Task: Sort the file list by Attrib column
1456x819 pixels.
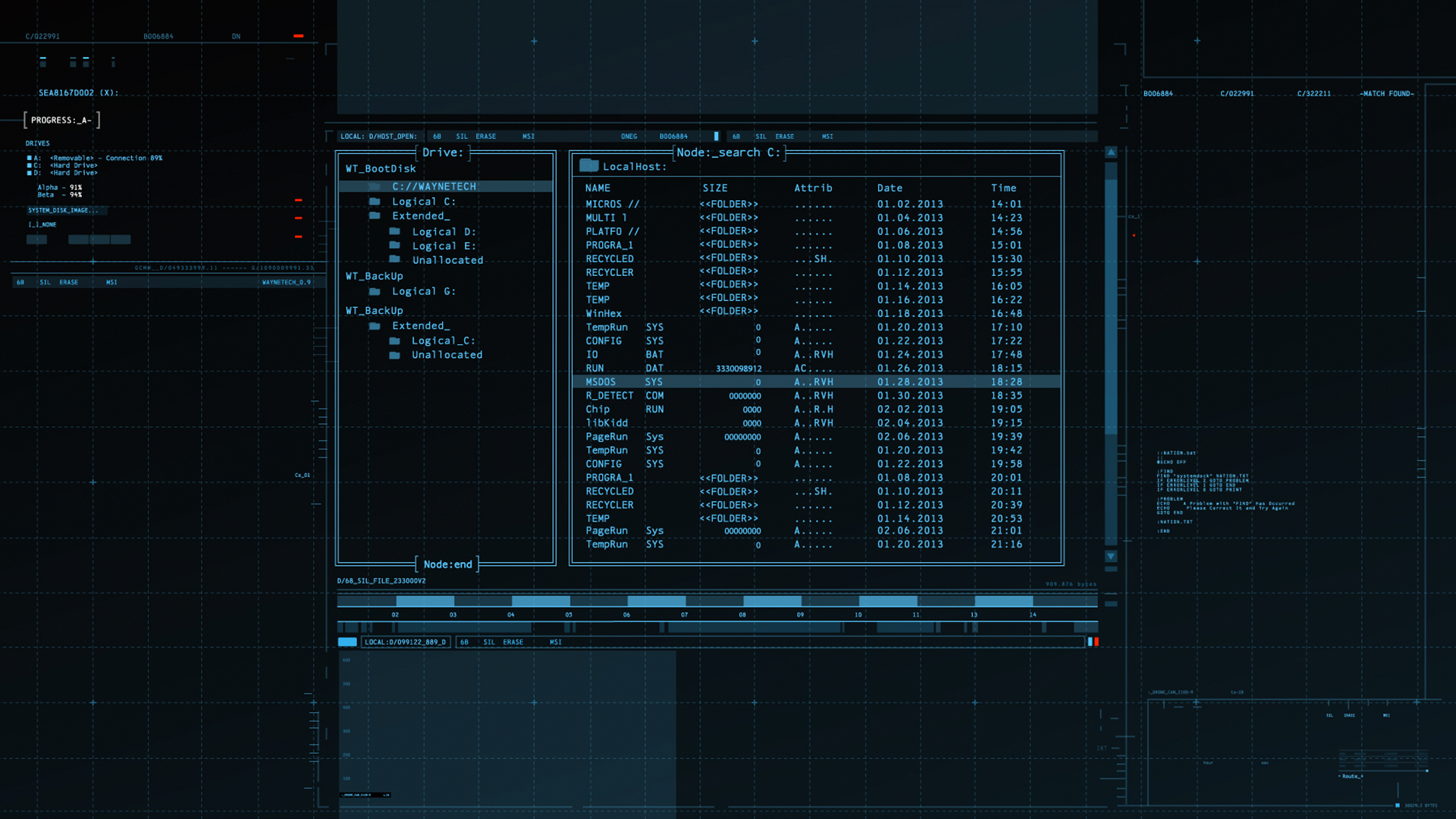Action: 813,188
